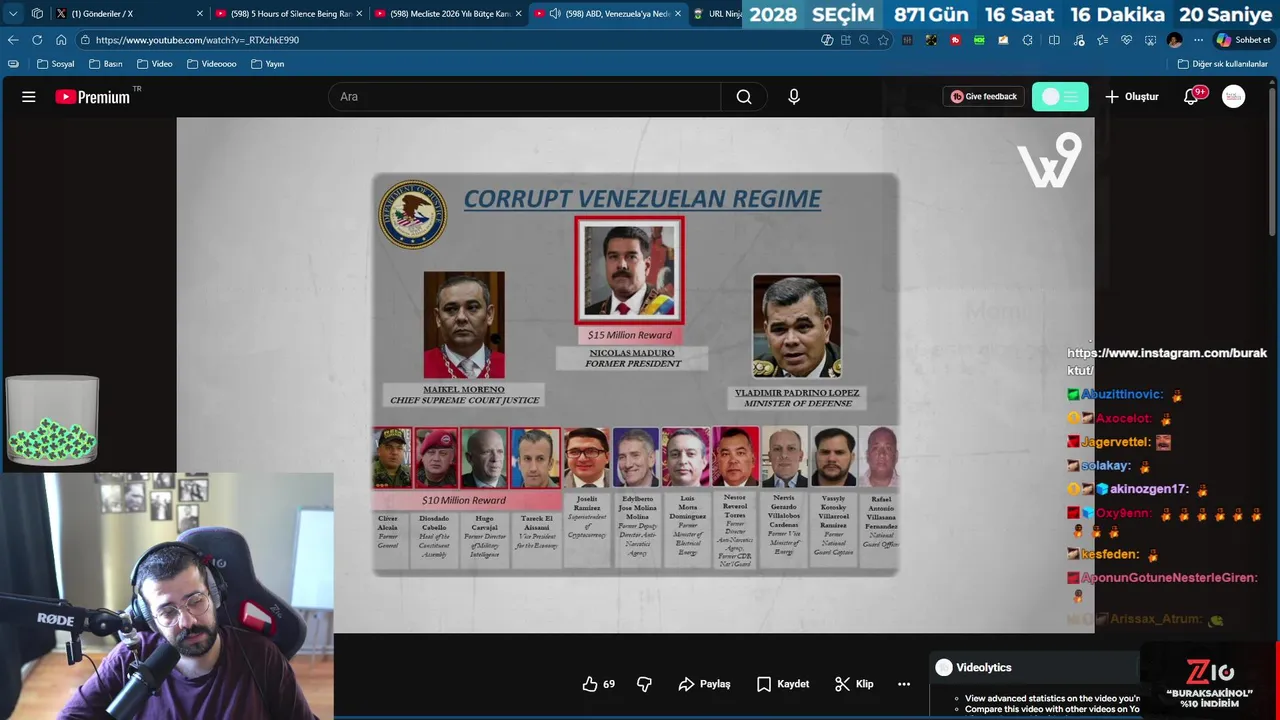Click the bookmarks bar leftmost link icon
The image size is (1280, 720).
tap(13, 64)
